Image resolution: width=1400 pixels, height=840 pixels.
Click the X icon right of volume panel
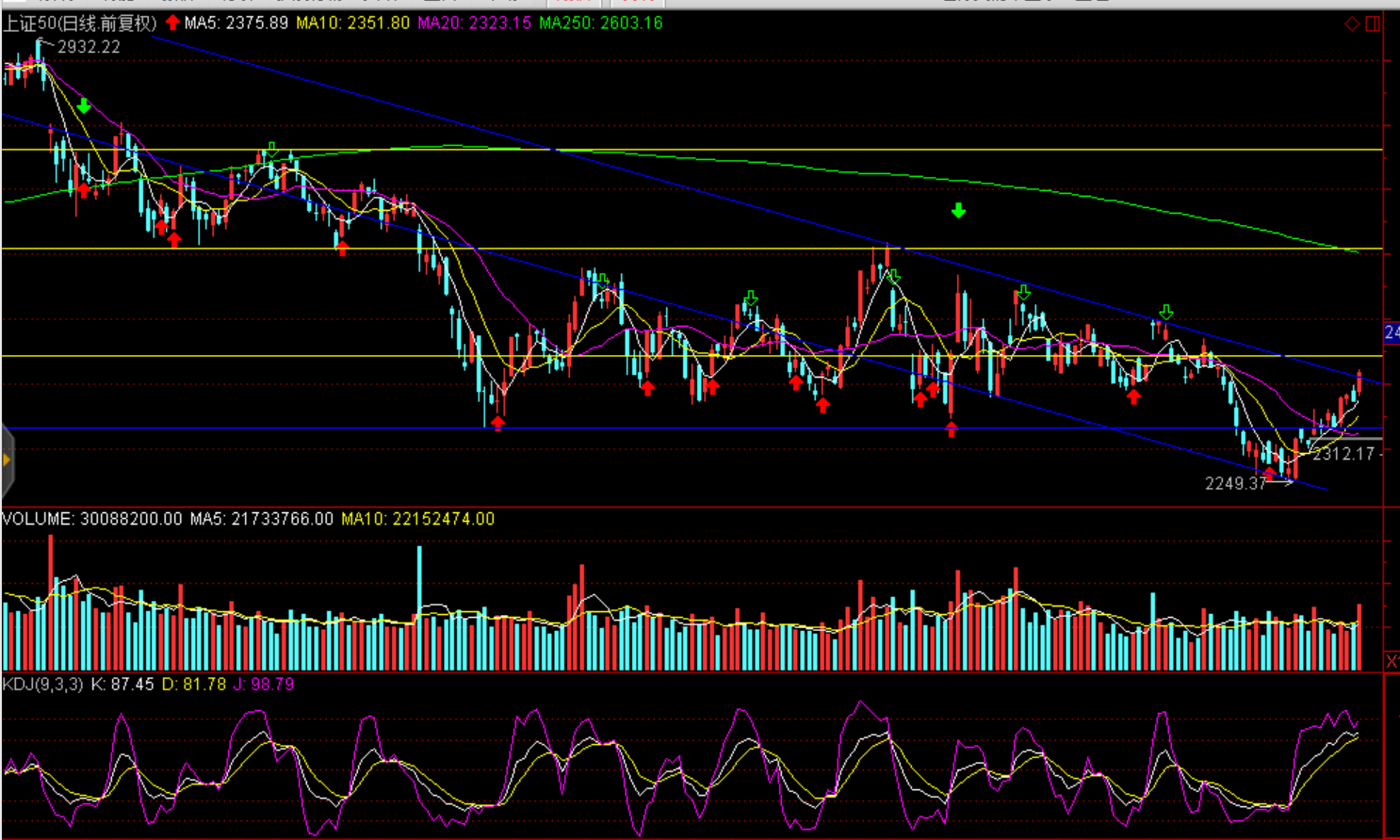(x=1392, y=661)
